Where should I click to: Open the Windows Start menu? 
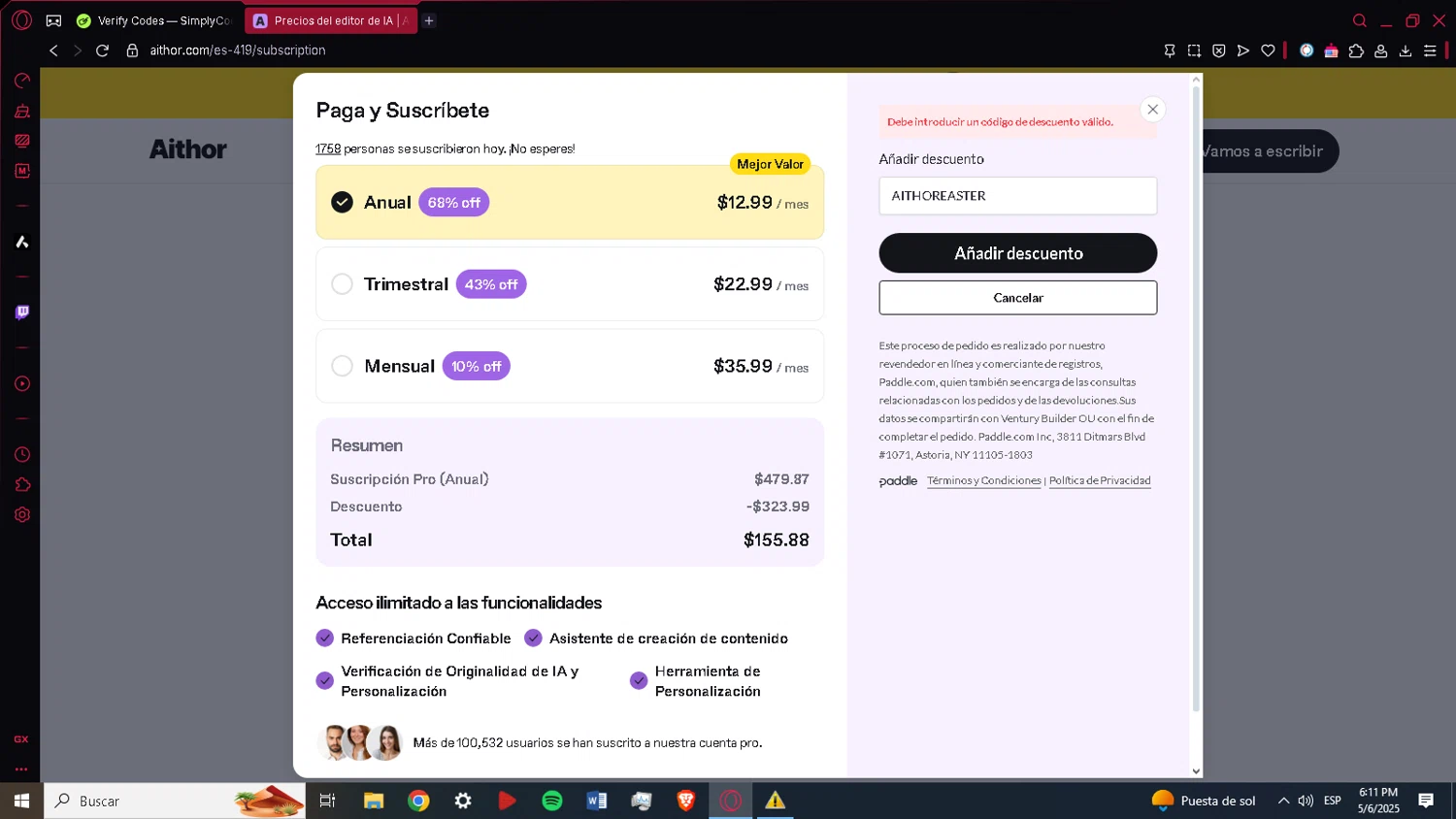21,801
